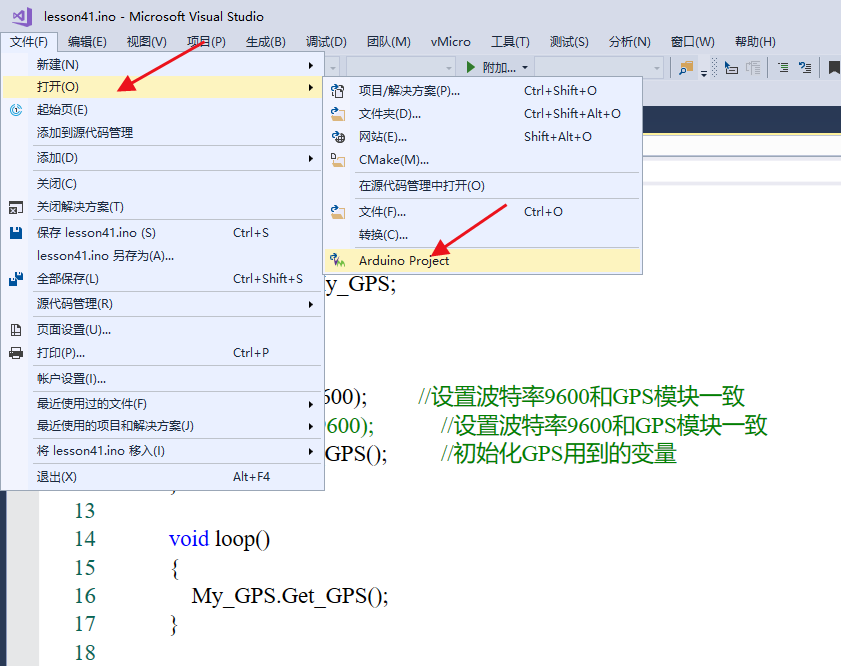
Task: Open the 团队(M) menu
Action: tap(388, 42)
